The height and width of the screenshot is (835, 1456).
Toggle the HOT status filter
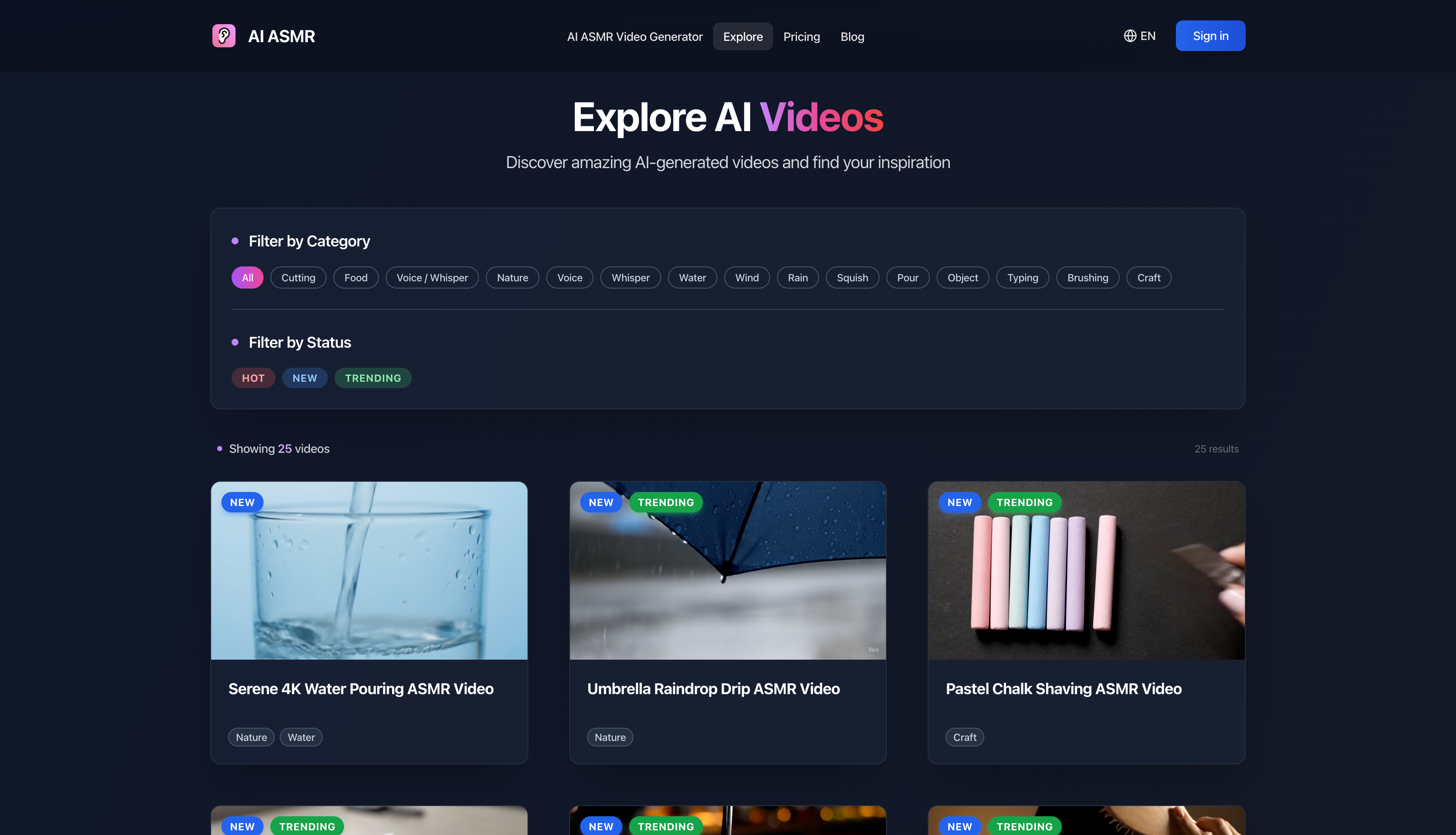click(253, 378)
